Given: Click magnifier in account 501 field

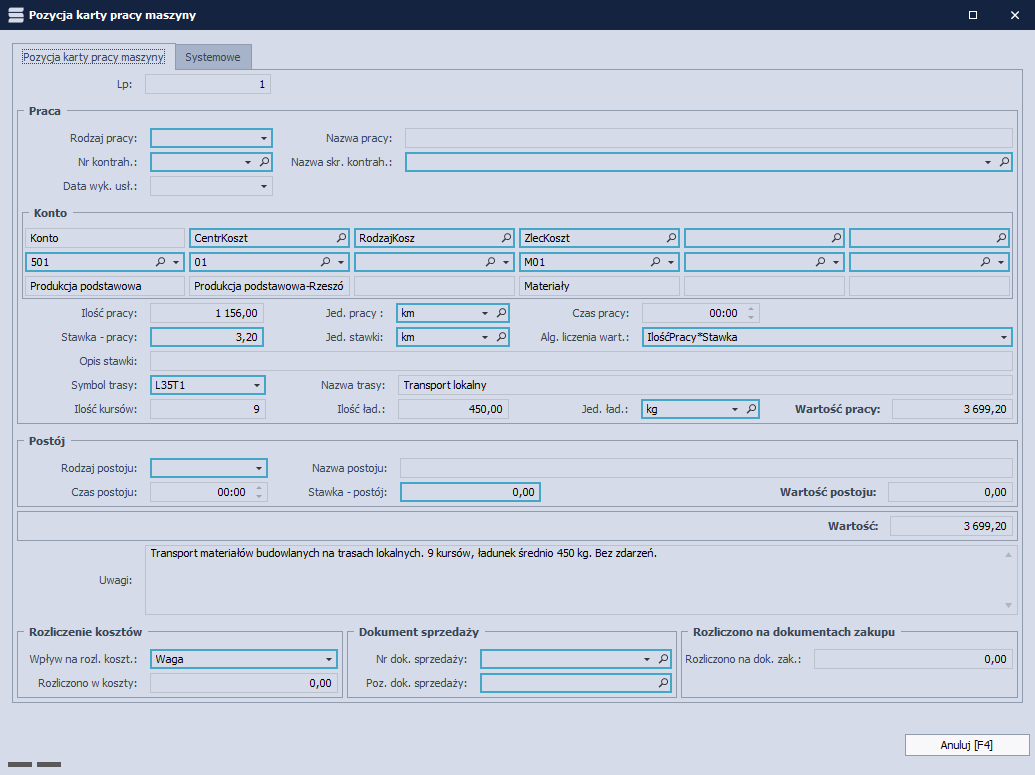Looking at the screenshot, I should tap(160, 262).
